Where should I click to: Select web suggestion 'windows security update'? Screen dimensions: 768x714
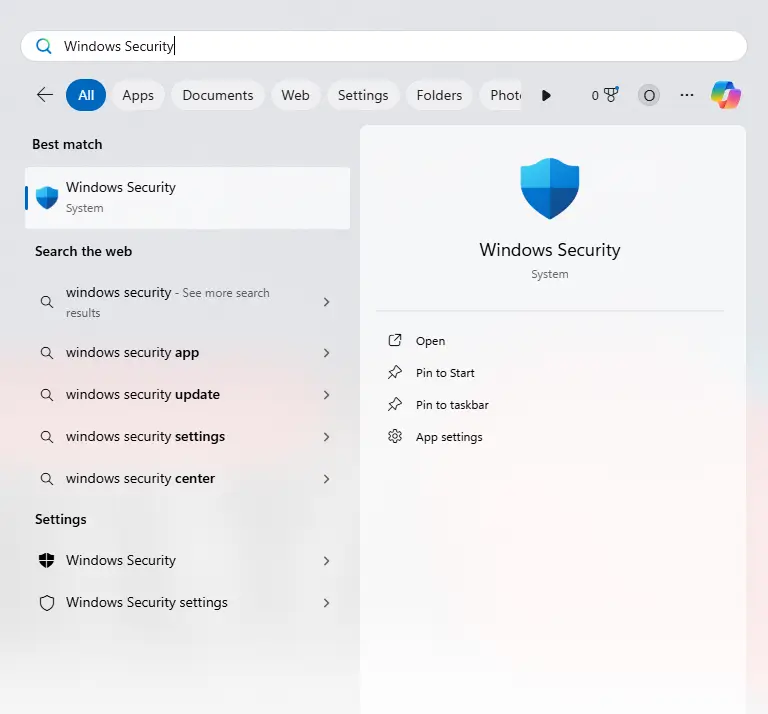tap(188, 395)
